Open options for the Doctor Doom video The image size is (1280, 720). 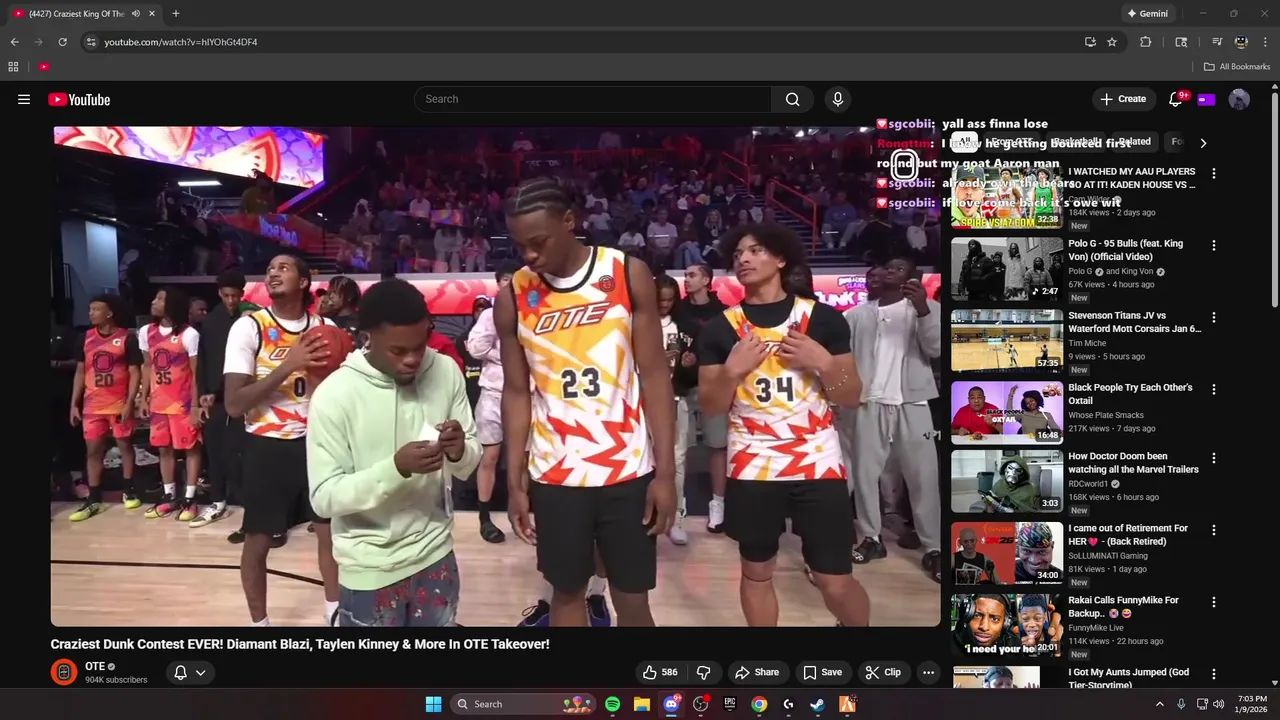click(x=1214, y=458)
